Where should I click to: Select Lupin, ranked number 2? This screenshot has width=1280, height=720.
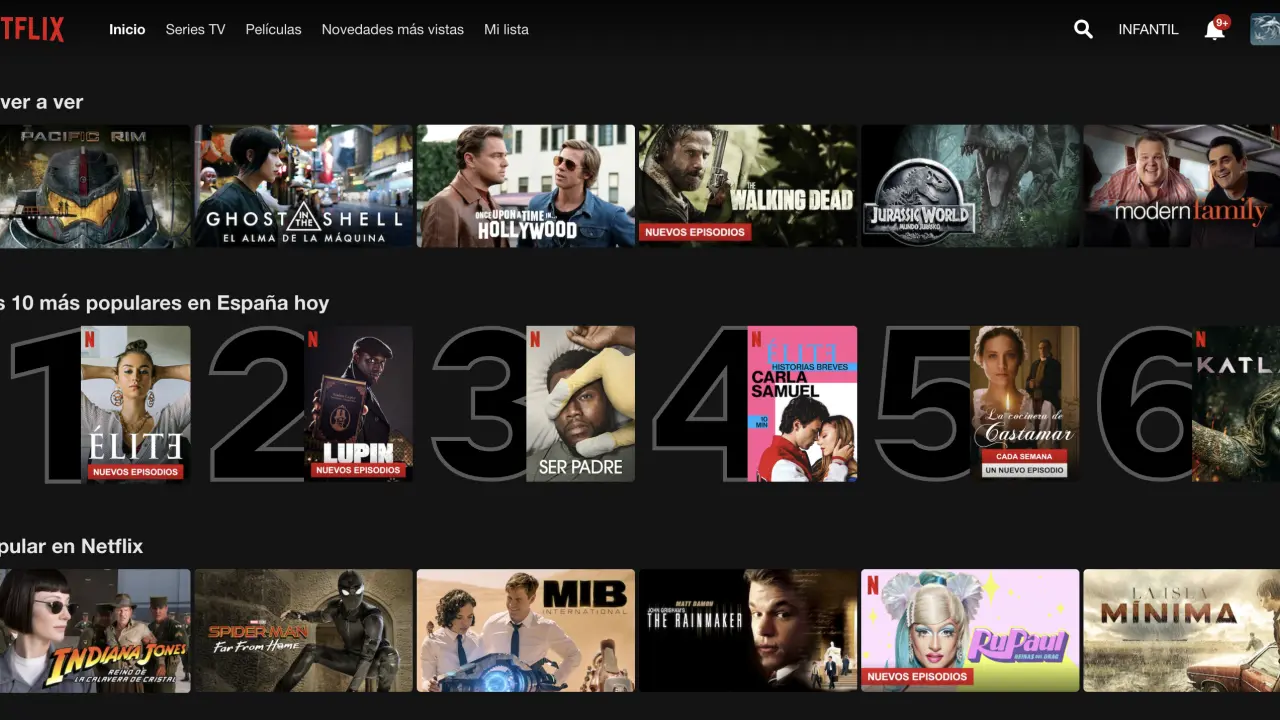click(x=358, y=404)
